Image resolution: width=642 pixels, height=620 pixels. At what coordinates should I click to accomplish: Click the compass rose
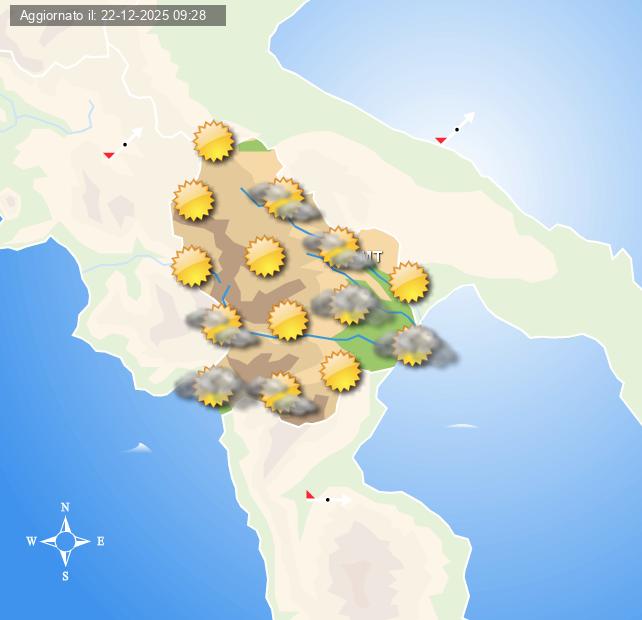tap(65, 541)
